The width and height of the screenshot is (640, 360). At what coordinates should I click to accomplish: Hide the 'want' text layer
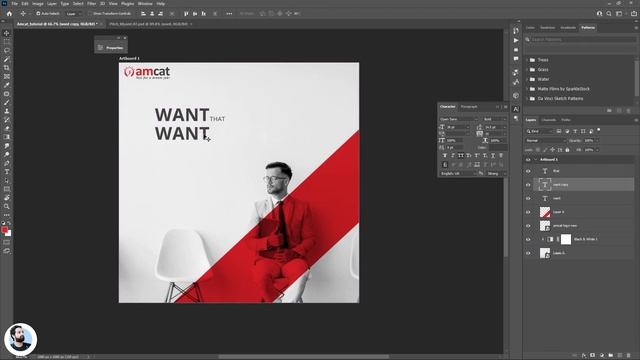[x=528, y=198]
